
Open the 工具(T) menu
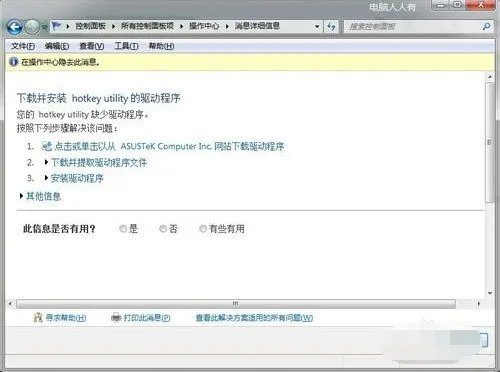[126, 46]
